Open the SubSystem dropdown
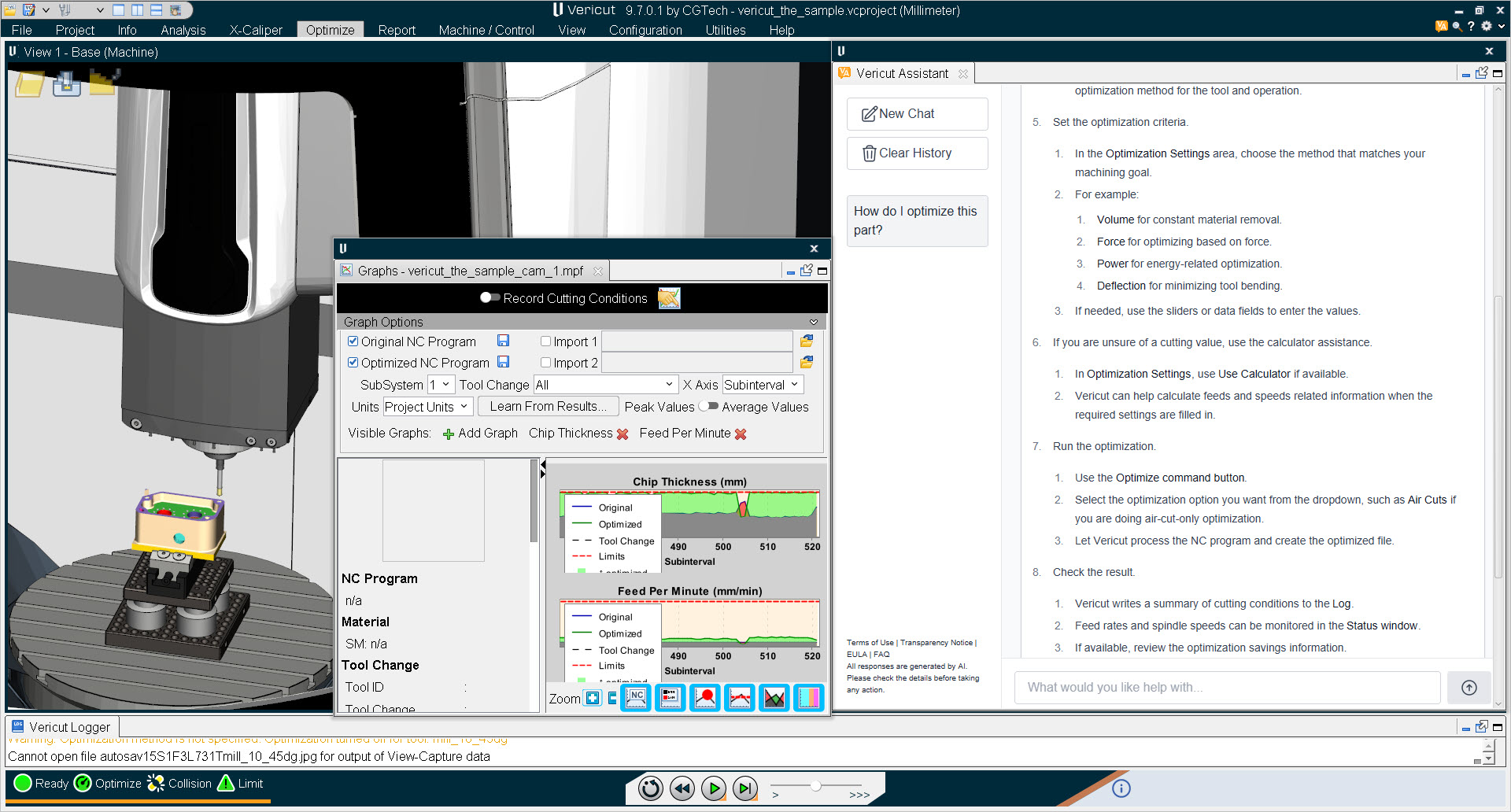Image resolution: width=1511 pixels, height=812 pixels. pyautogui.click(x=441, y=385)
